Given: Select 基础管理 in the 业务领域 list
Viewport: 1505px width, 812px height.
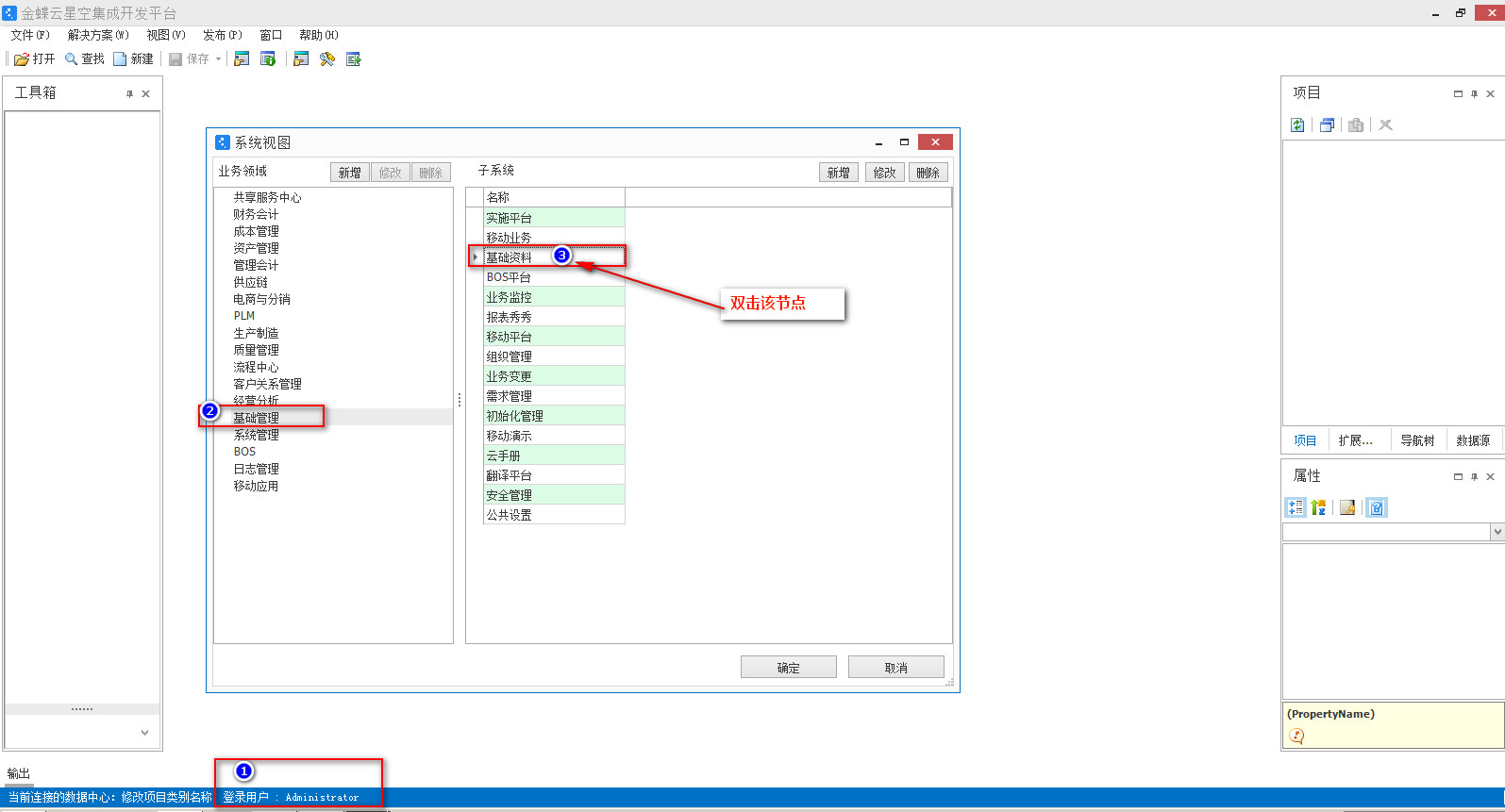Looking at the screenshot, I should point(256,418).
